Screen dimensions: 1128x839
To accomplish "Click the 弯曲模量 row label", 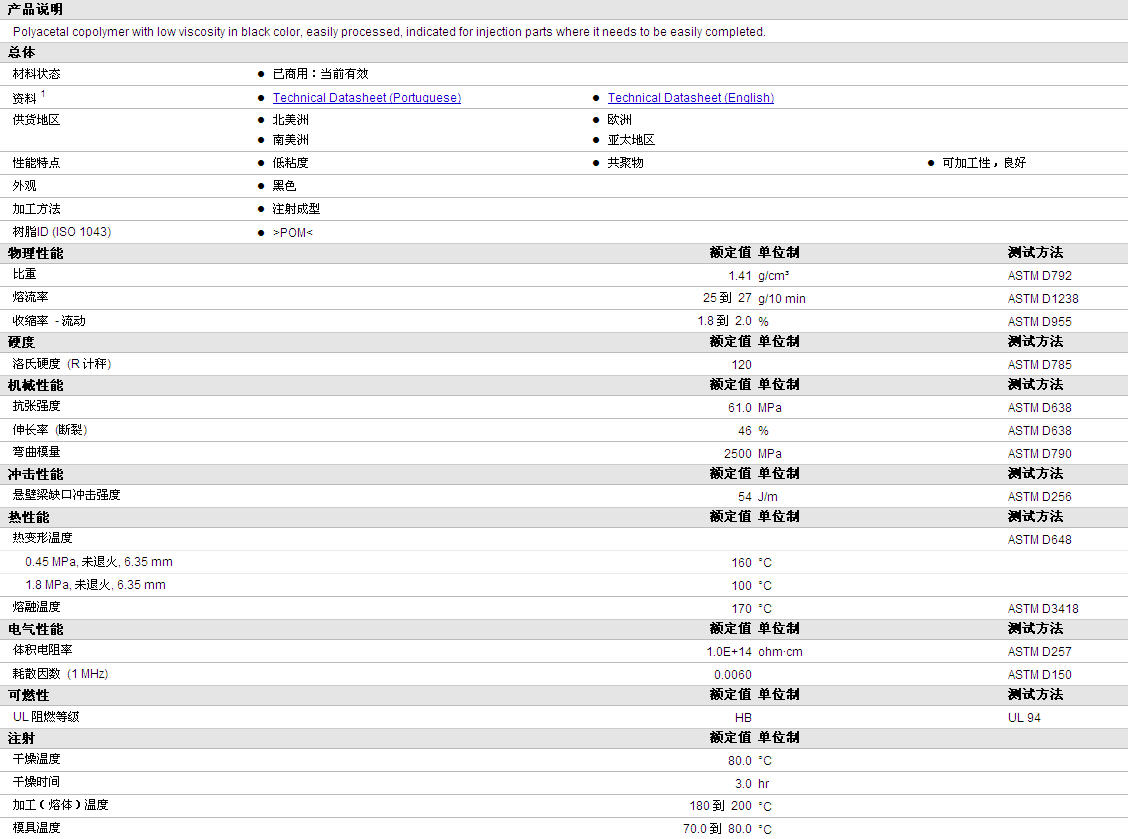I will 37,452.
